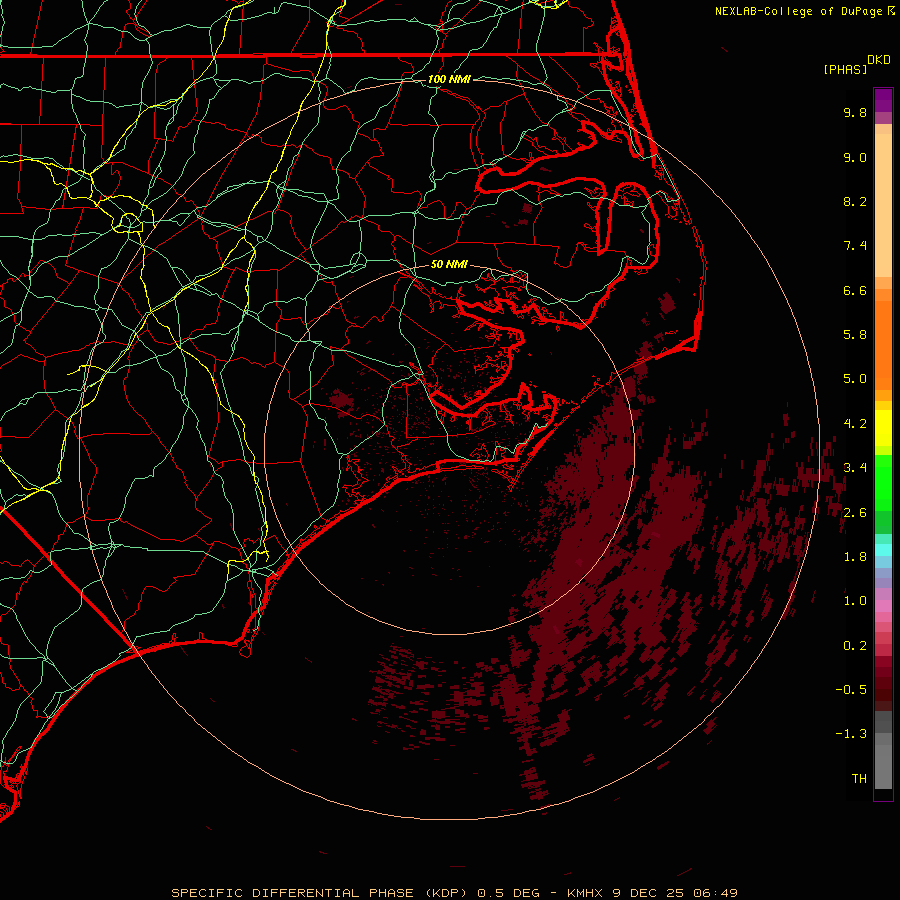Viewport: 900px width, 900px height.
Task: Click the -0.5 value on the scale
Action: click(x=851, y=690)
